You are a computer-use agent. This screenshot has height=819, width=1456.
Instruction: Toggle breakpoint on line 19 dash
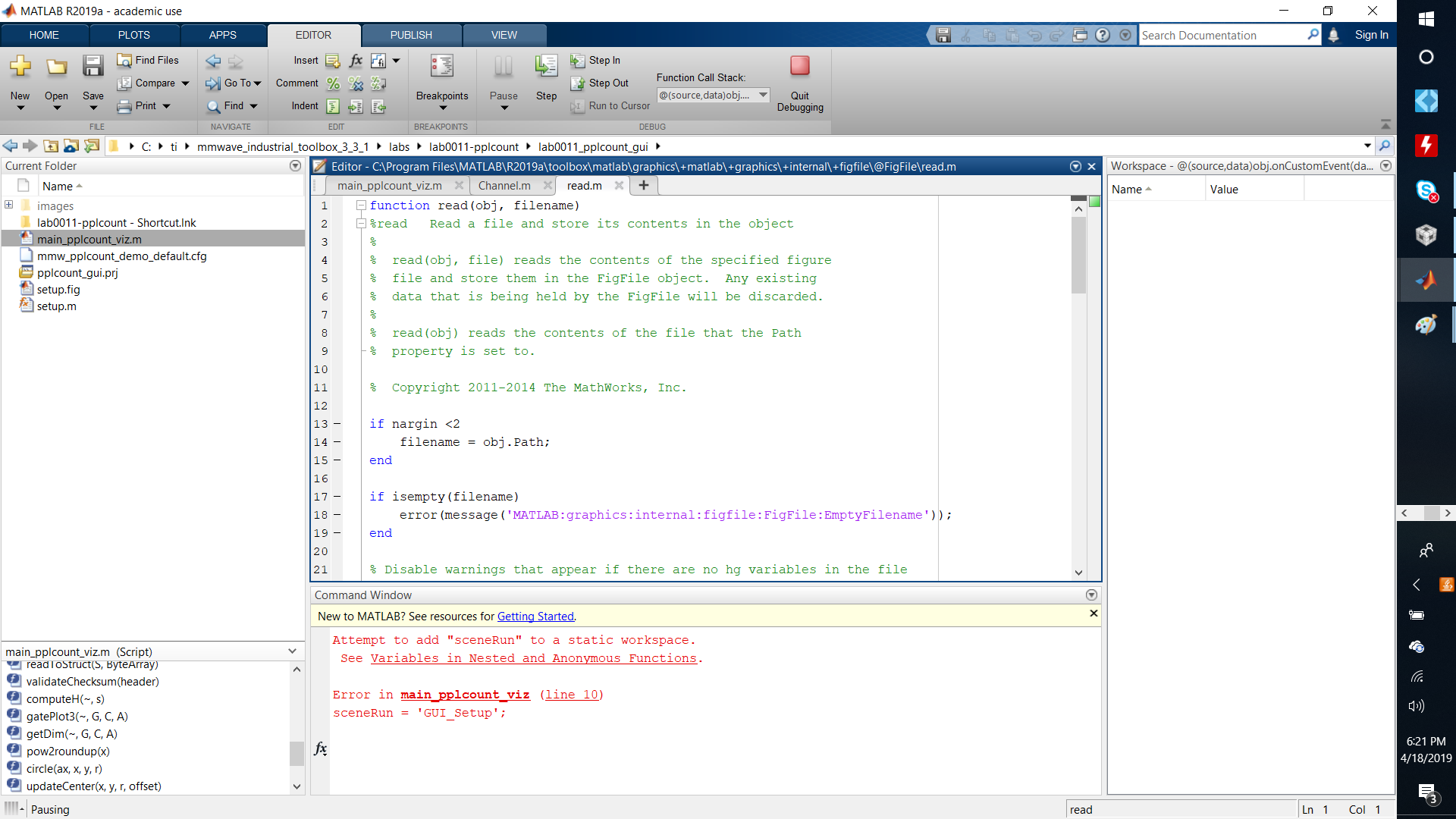(337, 533)
